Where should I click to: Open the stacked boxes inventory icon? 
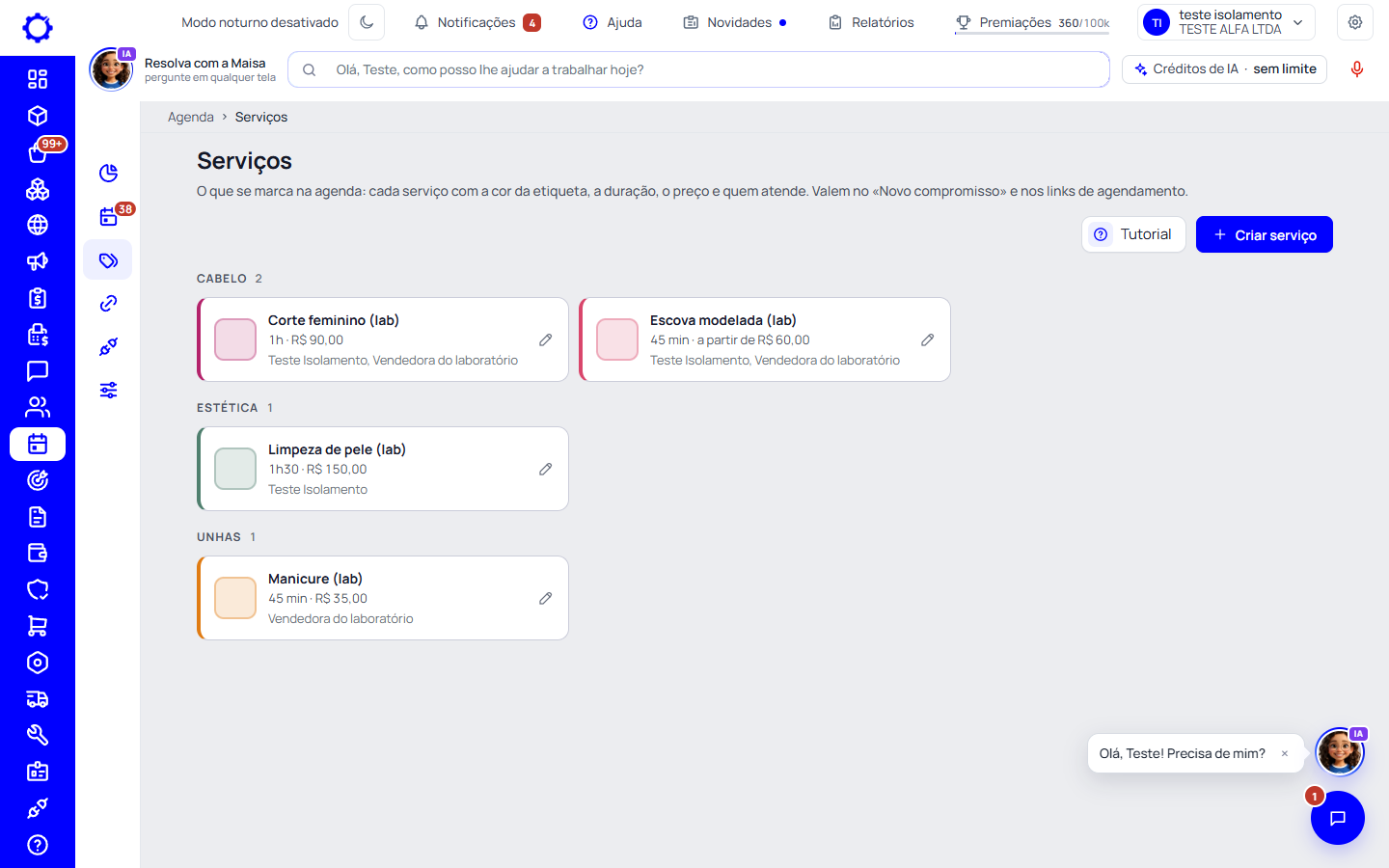pyautogui.click(x=38, y=189)
